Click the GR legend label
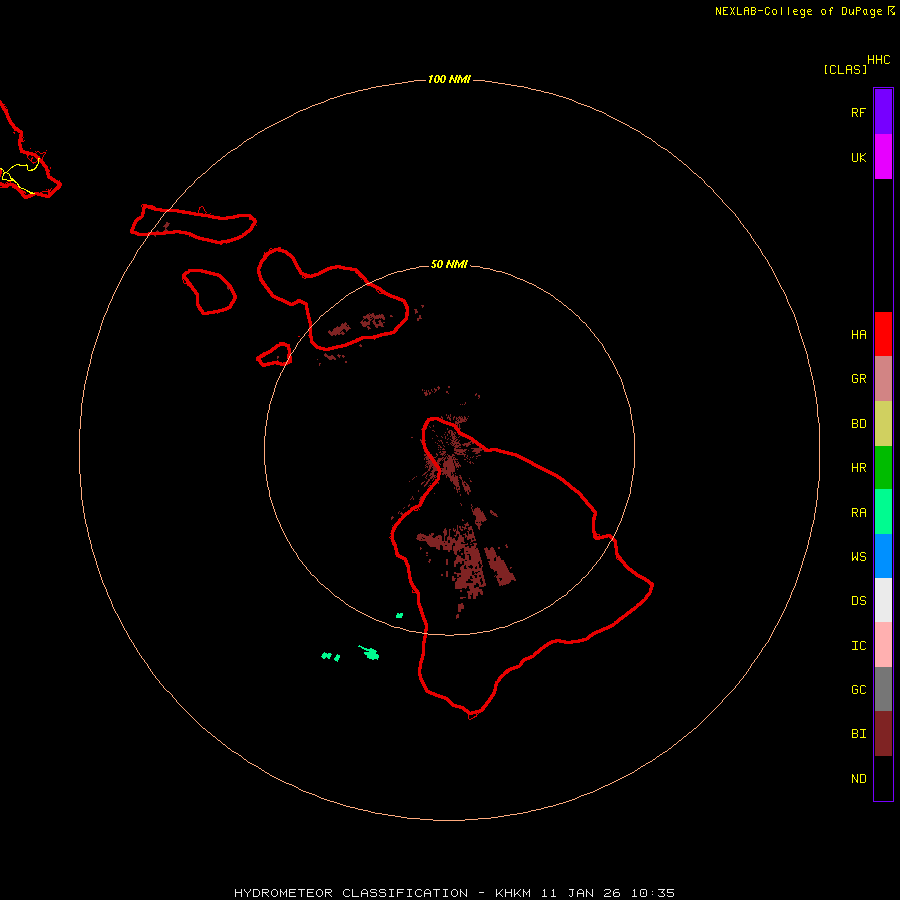Viewport: 900px width, 900px height. [859, 379]
